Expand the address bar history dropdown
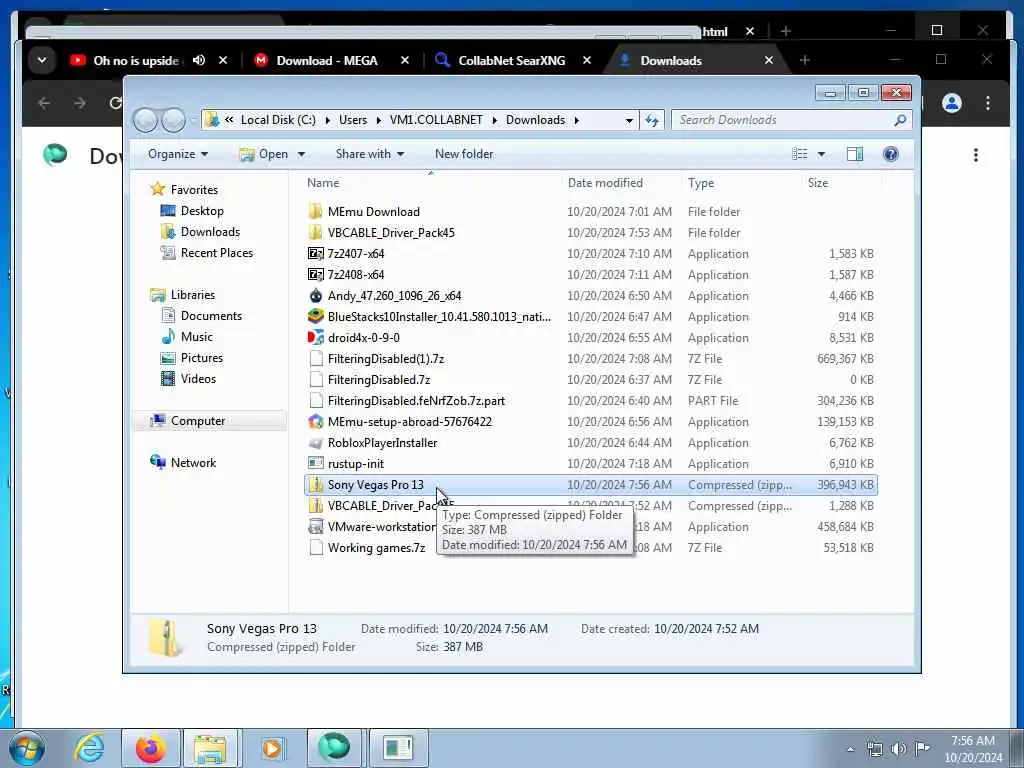Screen dimensions: 1024x768 (x=629, y=120)
